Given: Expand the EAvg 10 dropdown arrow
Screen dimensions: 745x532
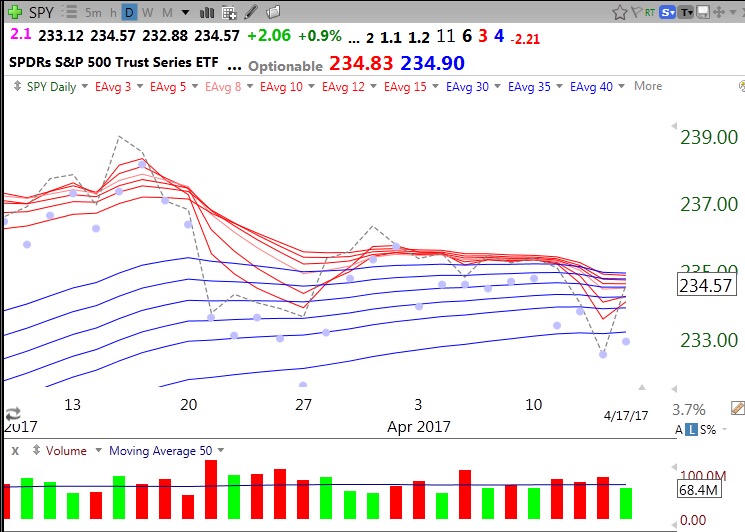Looking at the screenshot, I should (x=311, y=86).
